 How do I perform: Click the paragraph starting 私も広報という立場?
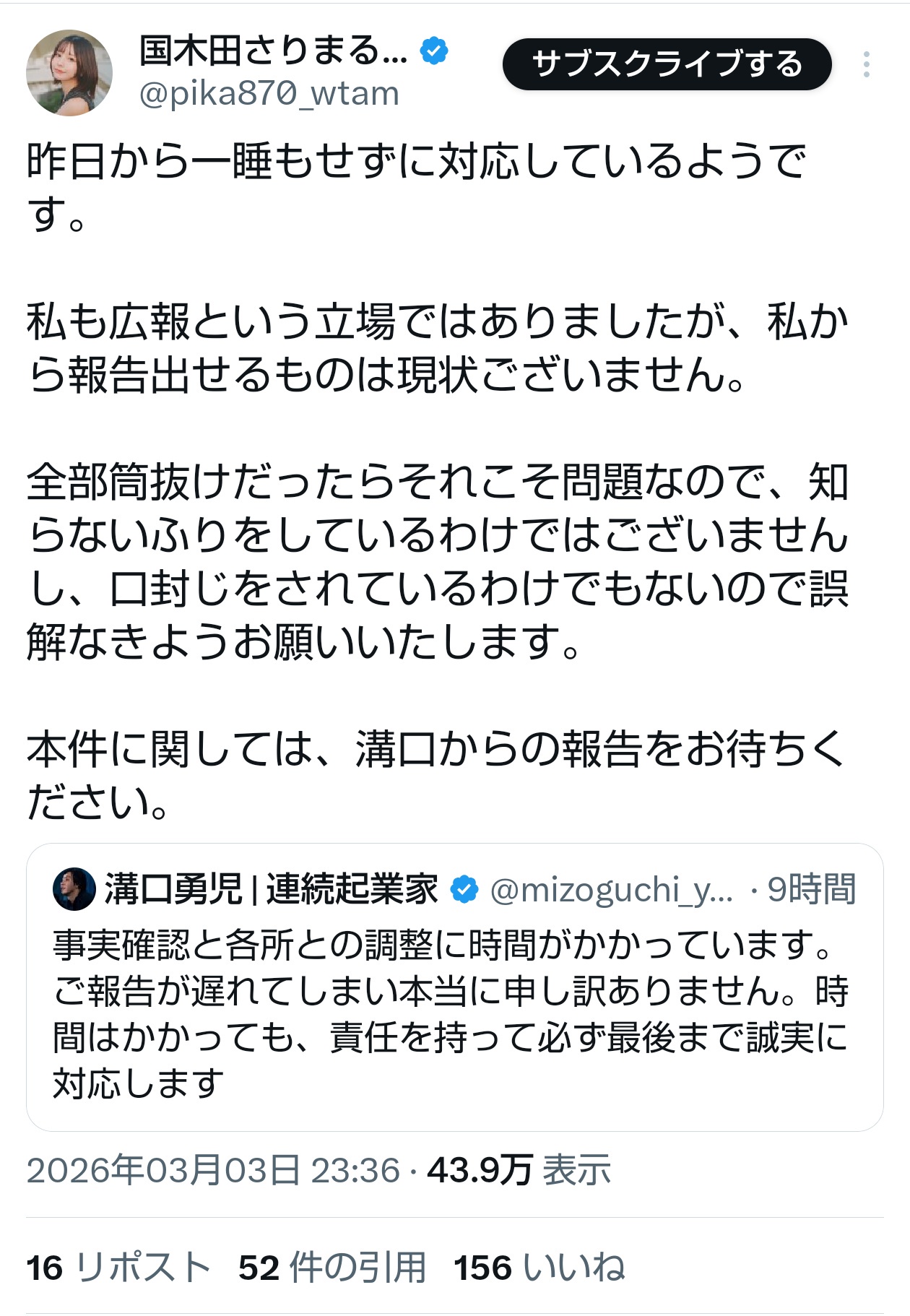tap(438, 348)
